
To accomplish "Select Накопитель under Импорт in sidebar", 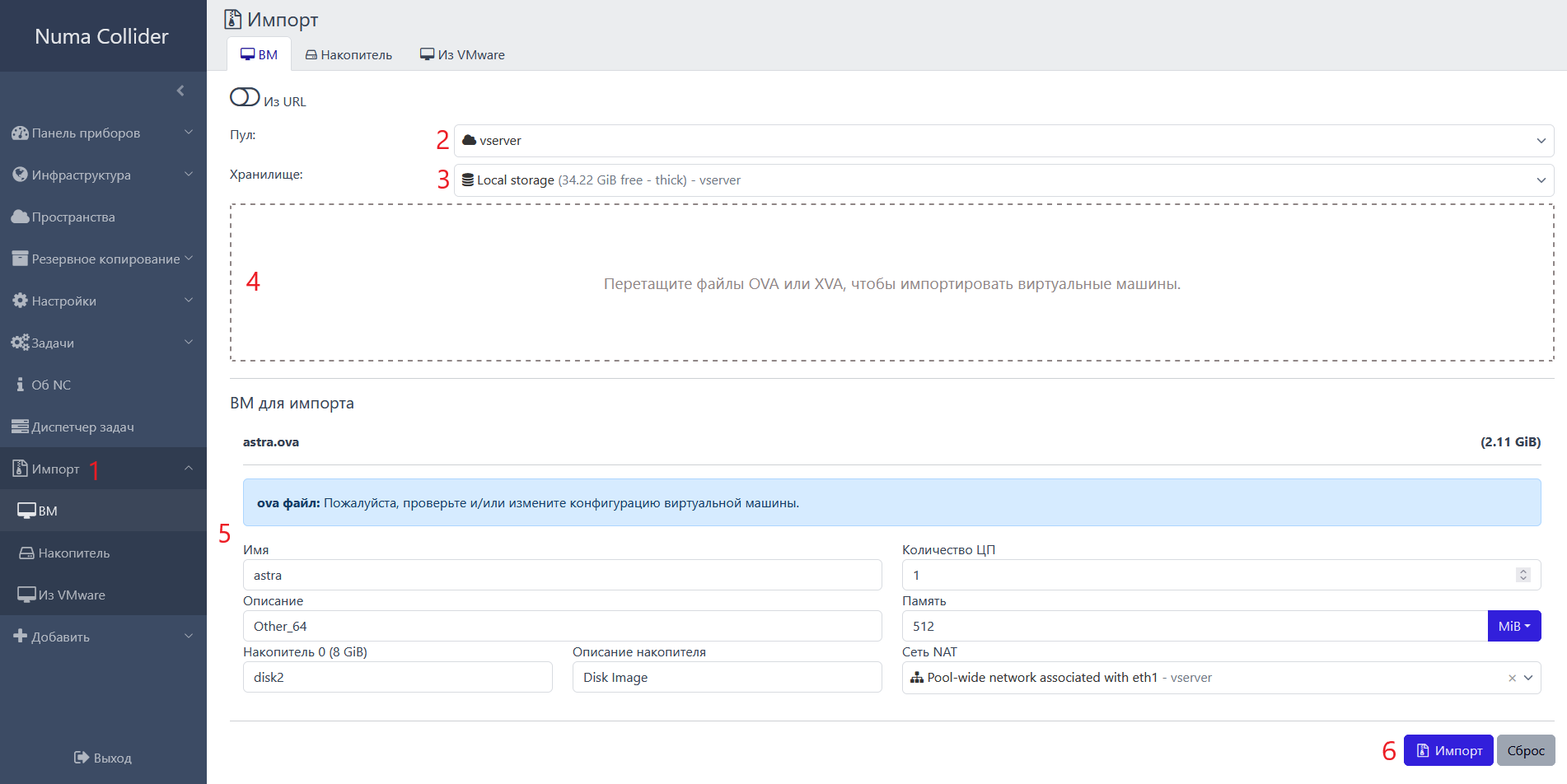I will 103,553.
